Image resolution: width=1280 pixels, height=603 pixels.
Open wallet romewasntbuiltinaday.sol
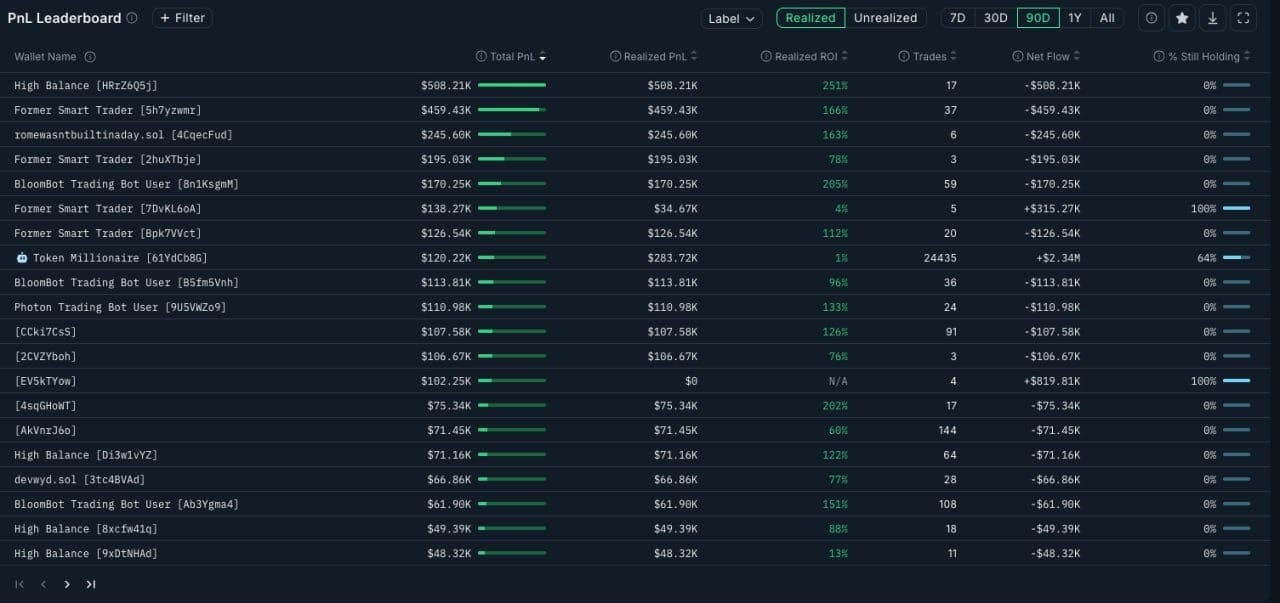coord(123,135)
